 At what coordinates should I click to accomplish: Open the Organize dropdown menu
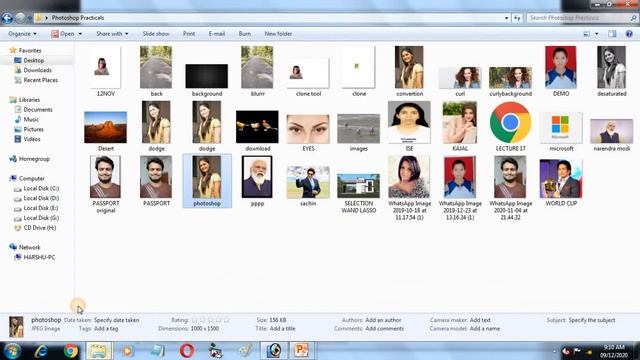(22, 34)
